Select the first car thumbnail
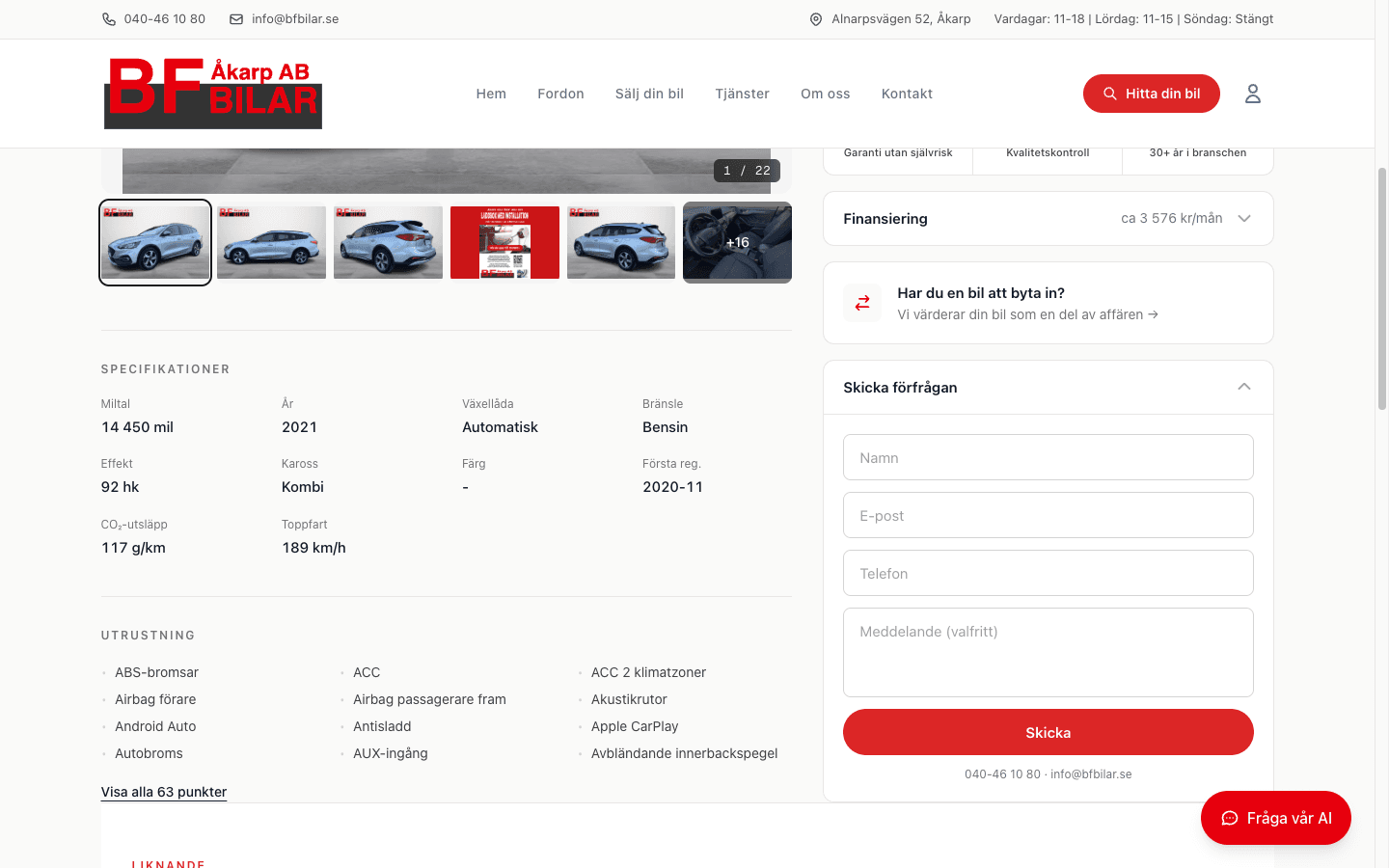The height and width of the screenshot is (868, 1389). click(155, 242)
